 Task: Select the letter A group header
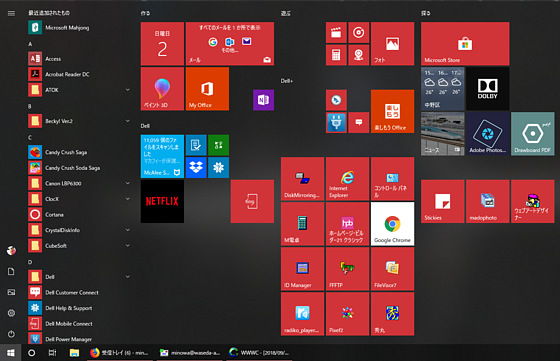pyautogui.click(x=30, y=44)
